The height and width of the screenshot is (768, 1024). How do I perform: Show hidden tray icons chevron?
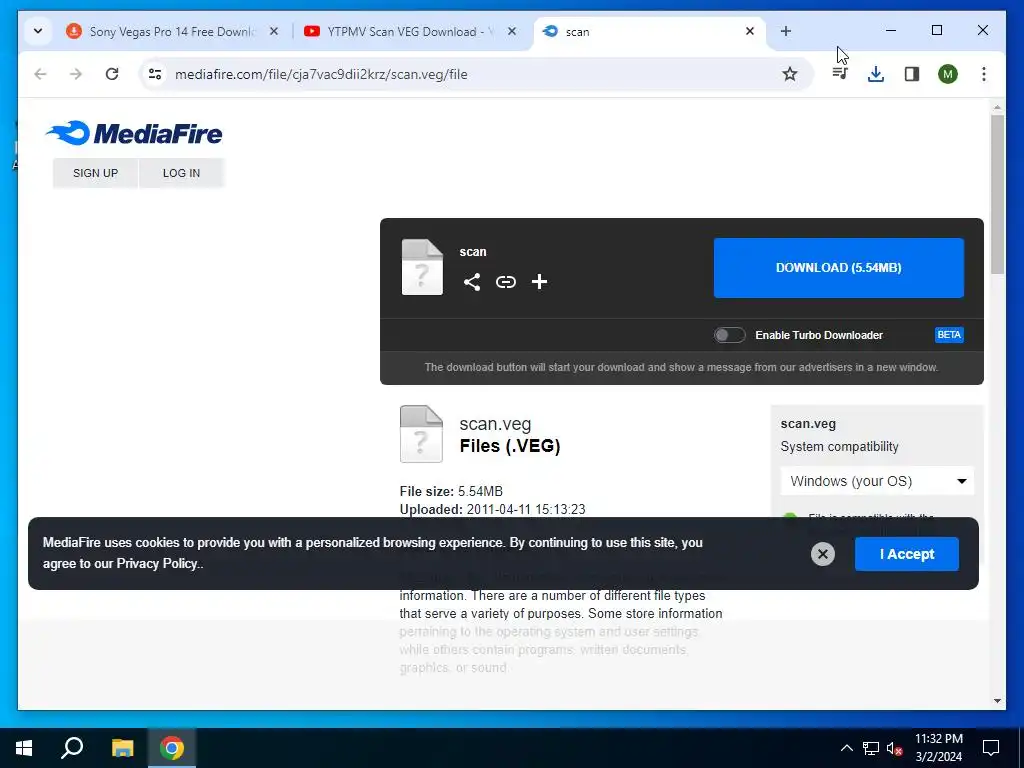pos(846,748)
